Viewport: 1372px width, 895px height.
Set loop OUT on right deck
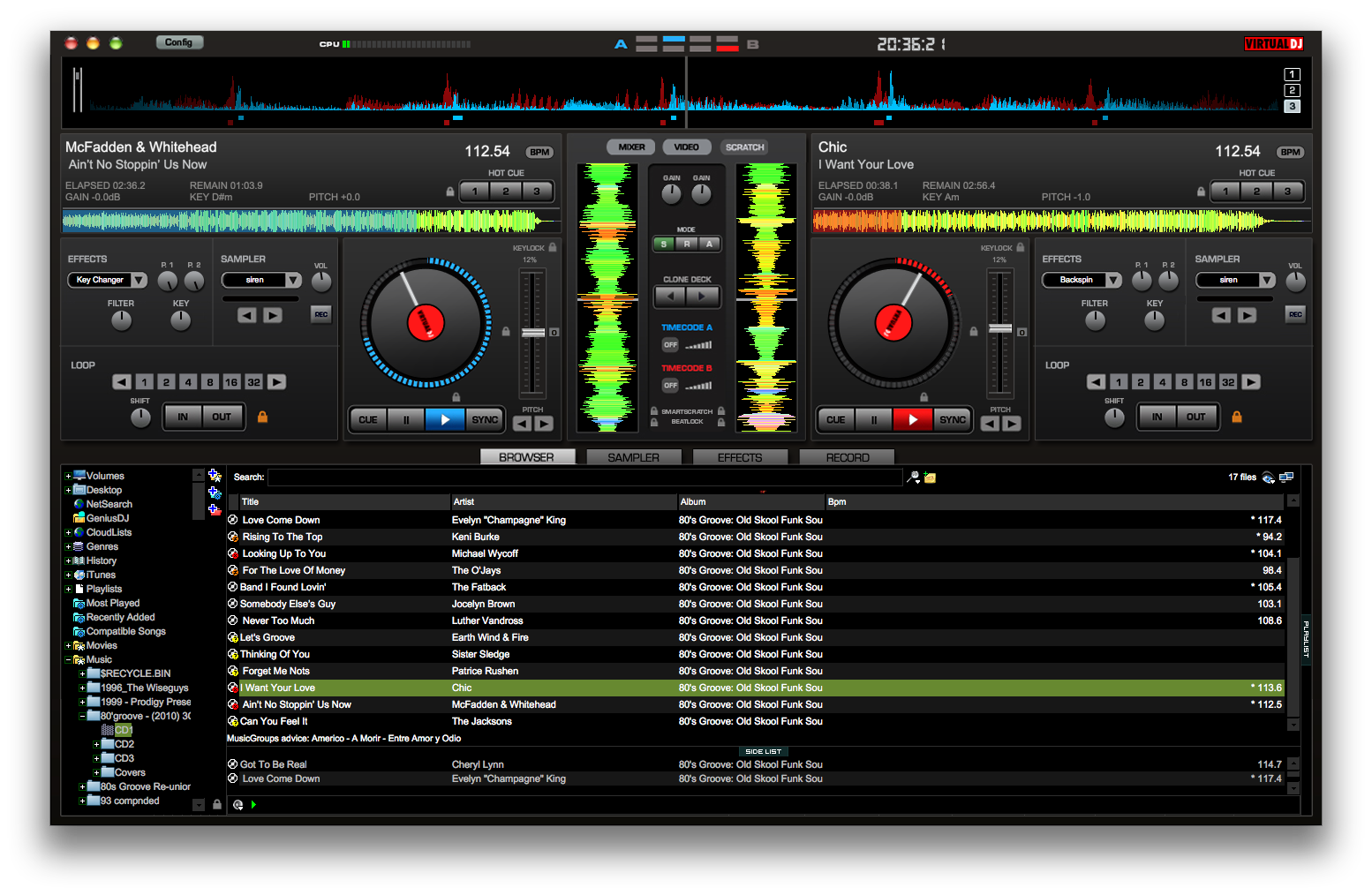(1195, 417)
